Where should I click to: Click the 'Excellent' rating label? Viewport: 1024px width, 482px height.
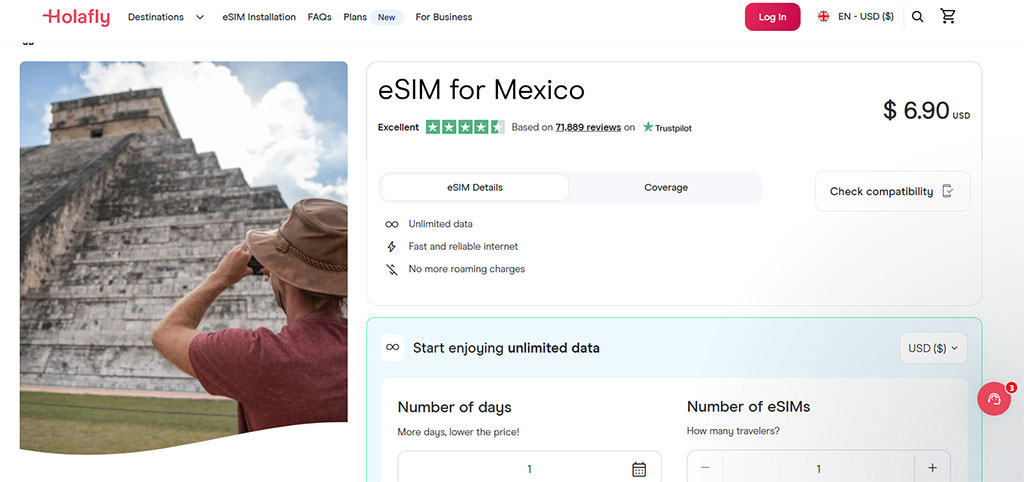pyautogui.click(x=398, y=127)
